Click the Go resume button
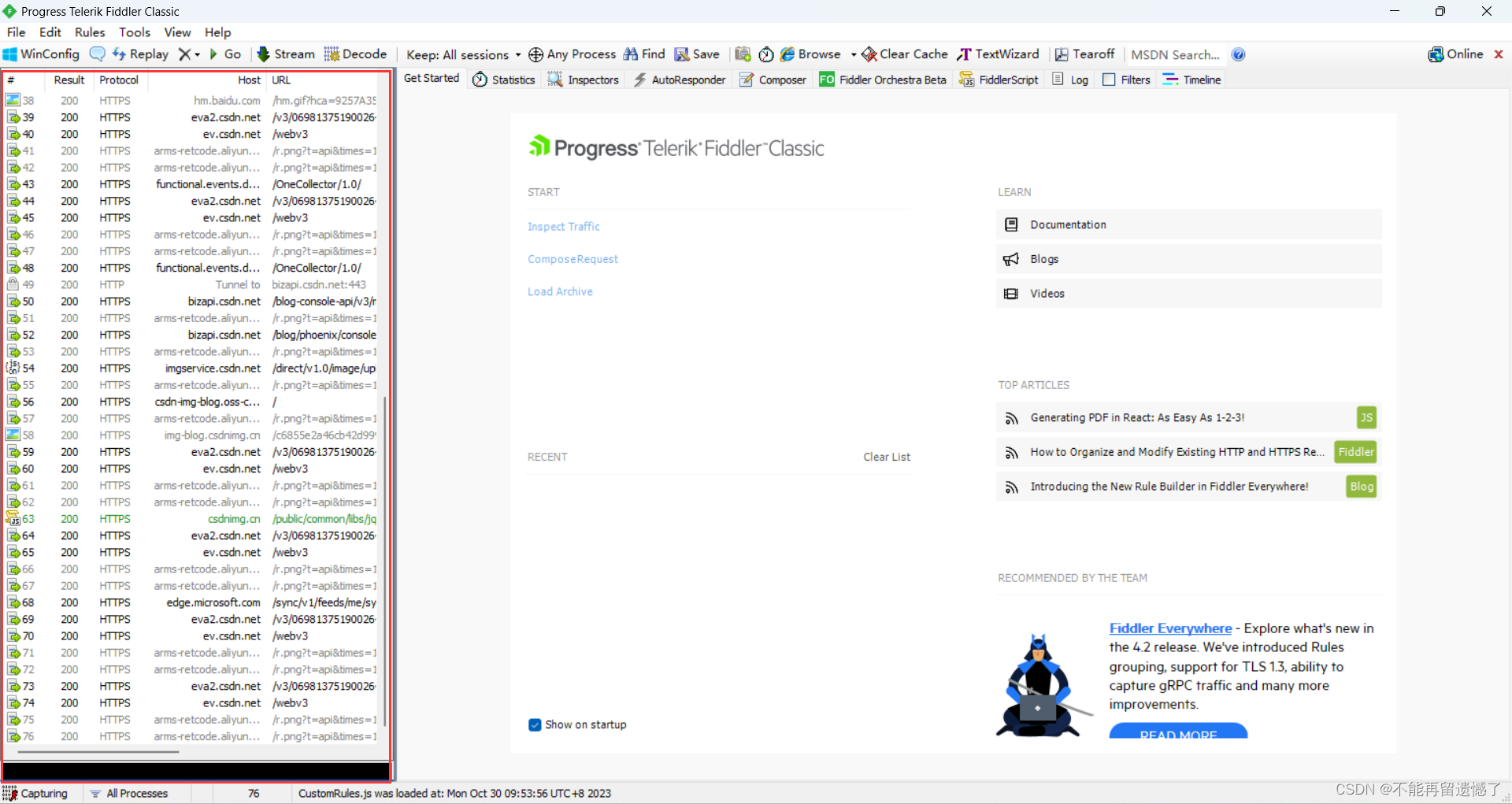Screen dimensions: 1512x804 pyautogui.click(x=224, y=54)
